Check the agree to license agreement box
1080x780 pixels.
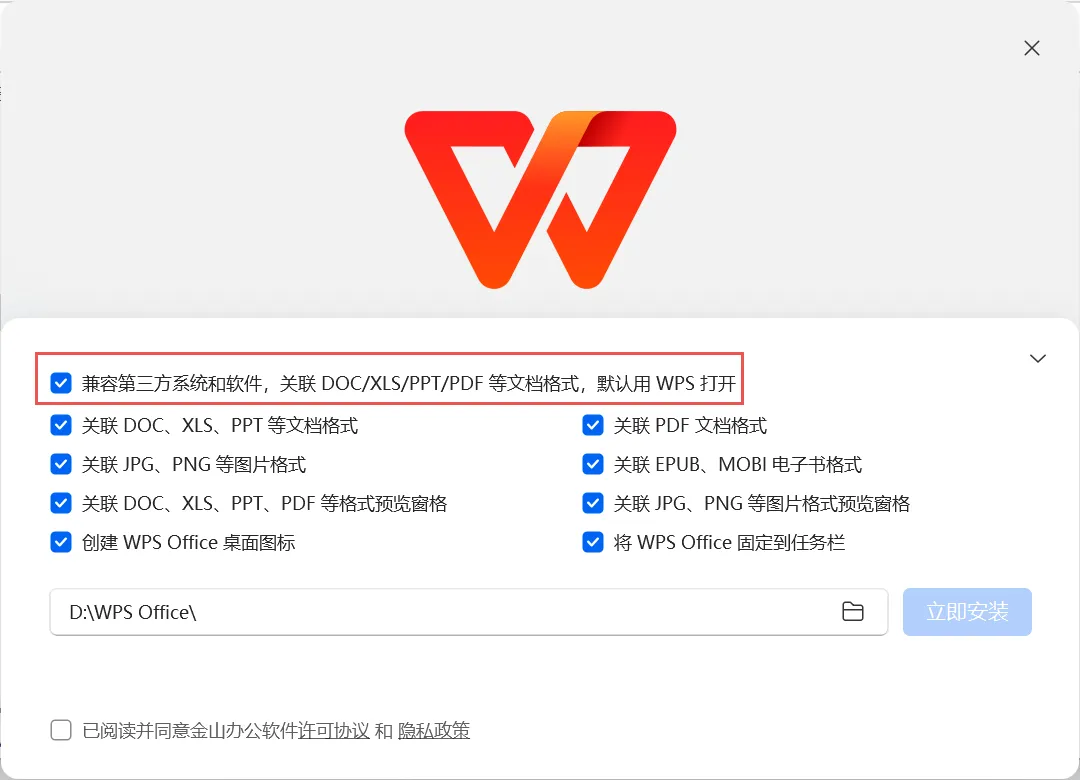[x=61, y=730]
